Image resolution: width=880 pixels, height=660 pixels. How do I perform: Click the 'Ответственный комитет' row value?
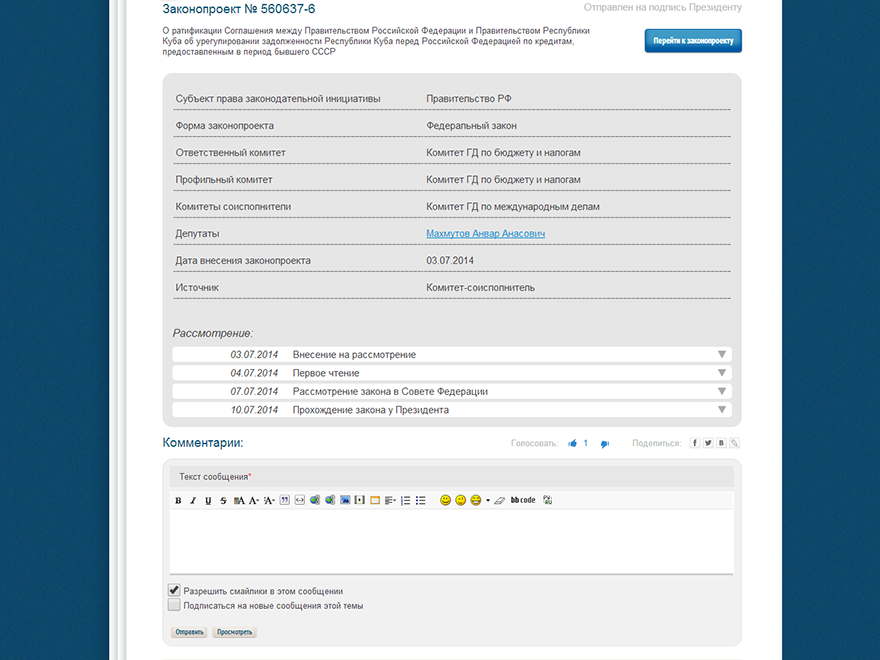coord(503,153)
